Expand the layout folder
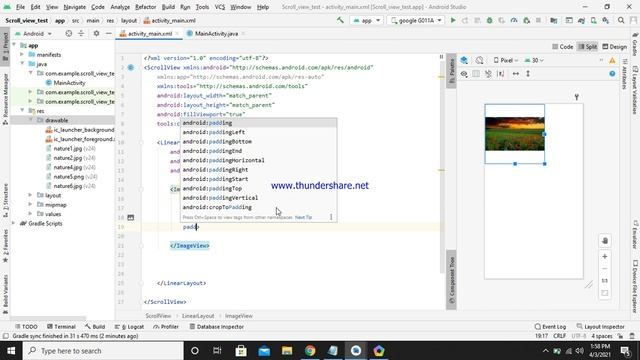The image size is (640, 360). (x=30, y=195)
